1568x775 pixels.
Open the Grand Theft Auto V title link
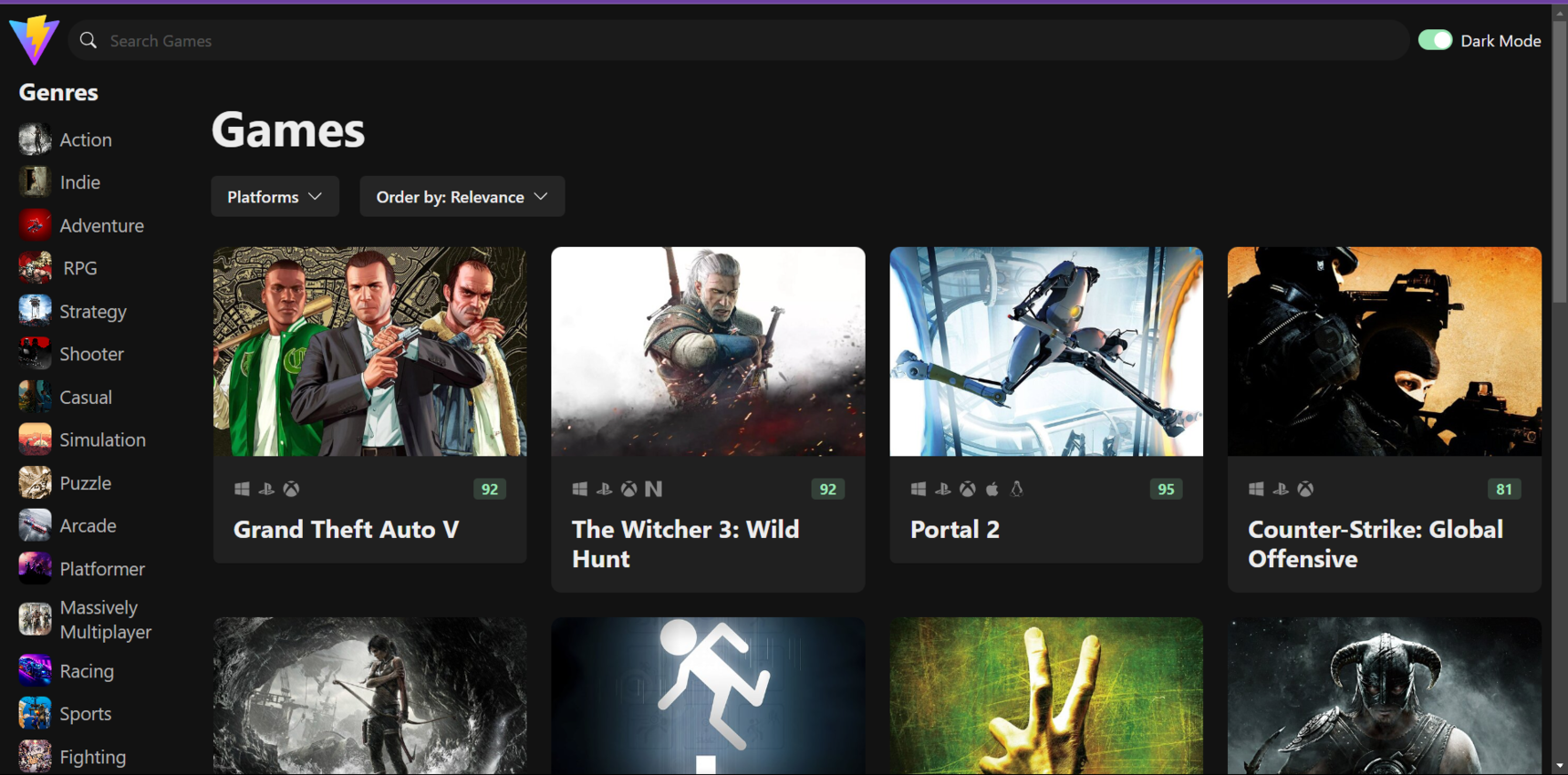click(346, 530)
